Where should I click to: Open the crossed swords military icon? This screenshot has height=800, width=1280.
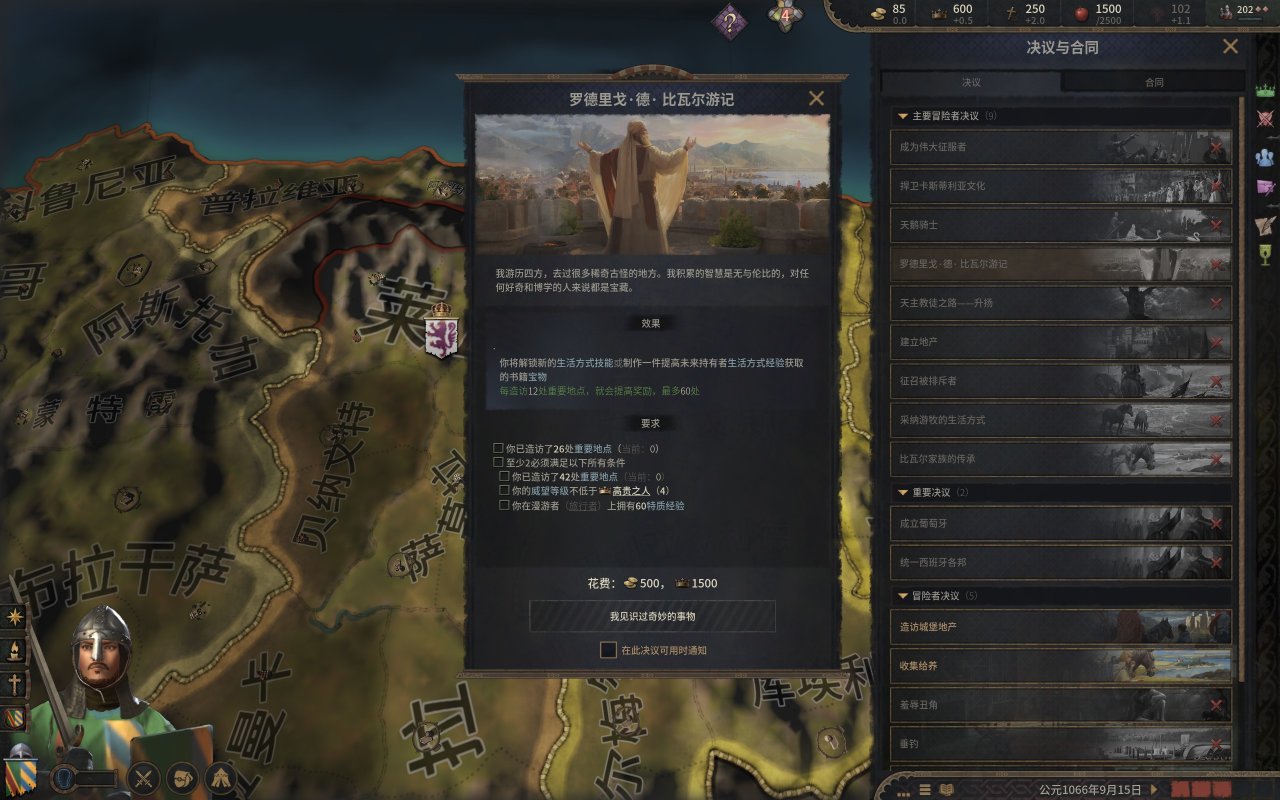pyautogui.click(x=145, y=777)
